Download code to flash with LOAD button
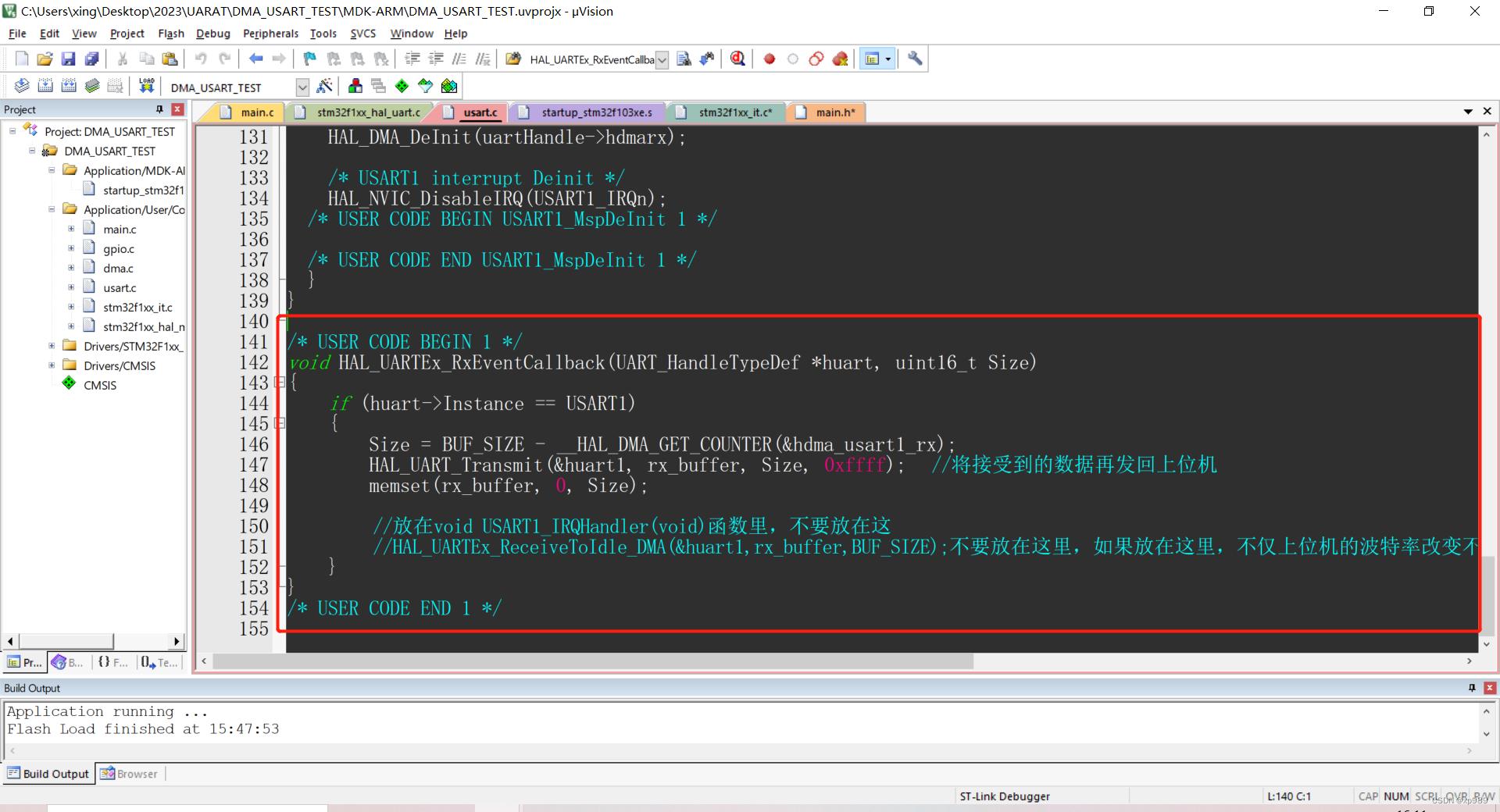 pyautogui.click(x=146, y=86)
